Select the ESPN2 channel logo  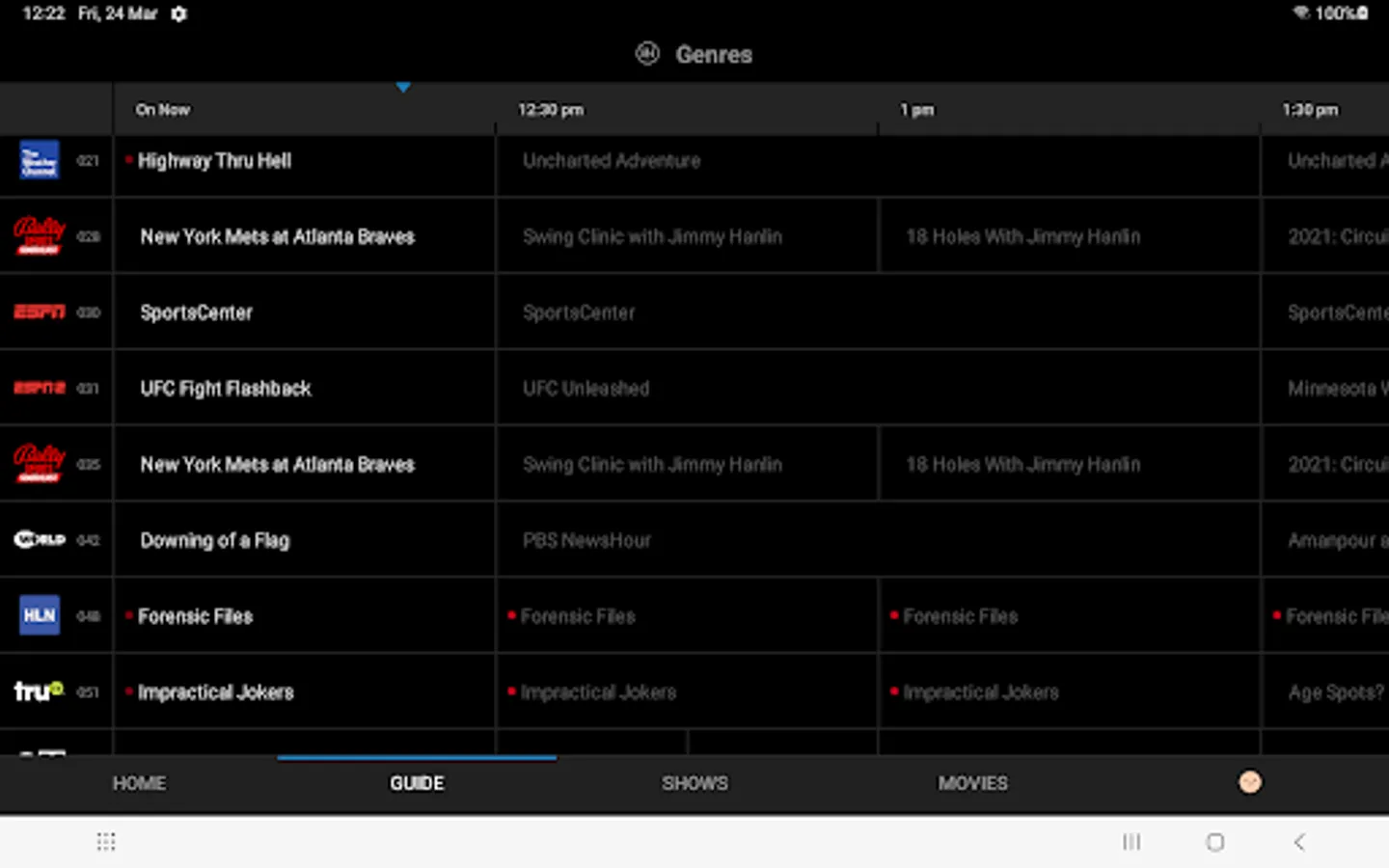coord(40,388)
